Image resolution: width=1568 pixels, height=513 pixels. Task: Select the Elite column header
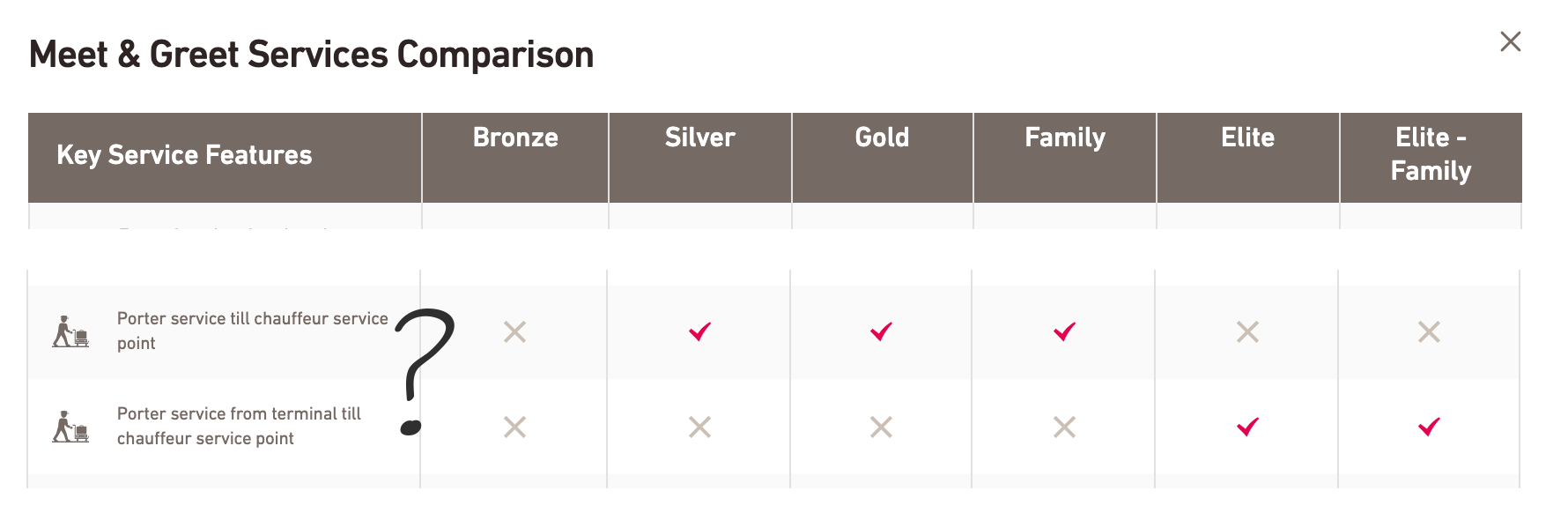pos(1247,138)
